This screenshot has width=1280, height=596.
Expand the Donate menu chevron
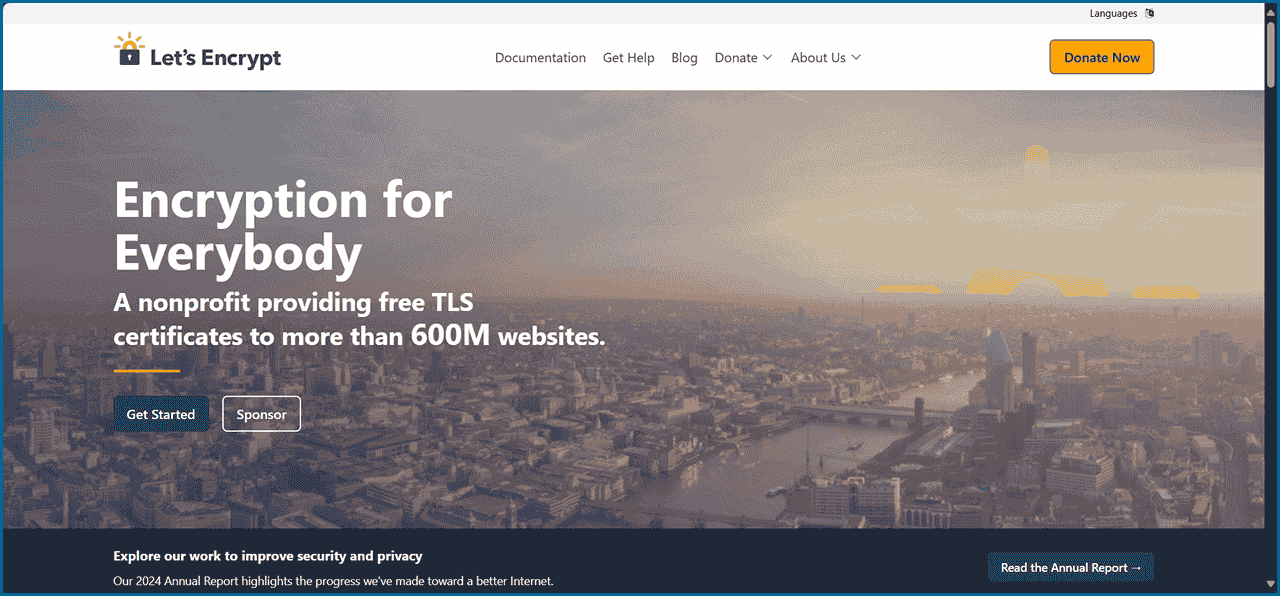[768, 58]
